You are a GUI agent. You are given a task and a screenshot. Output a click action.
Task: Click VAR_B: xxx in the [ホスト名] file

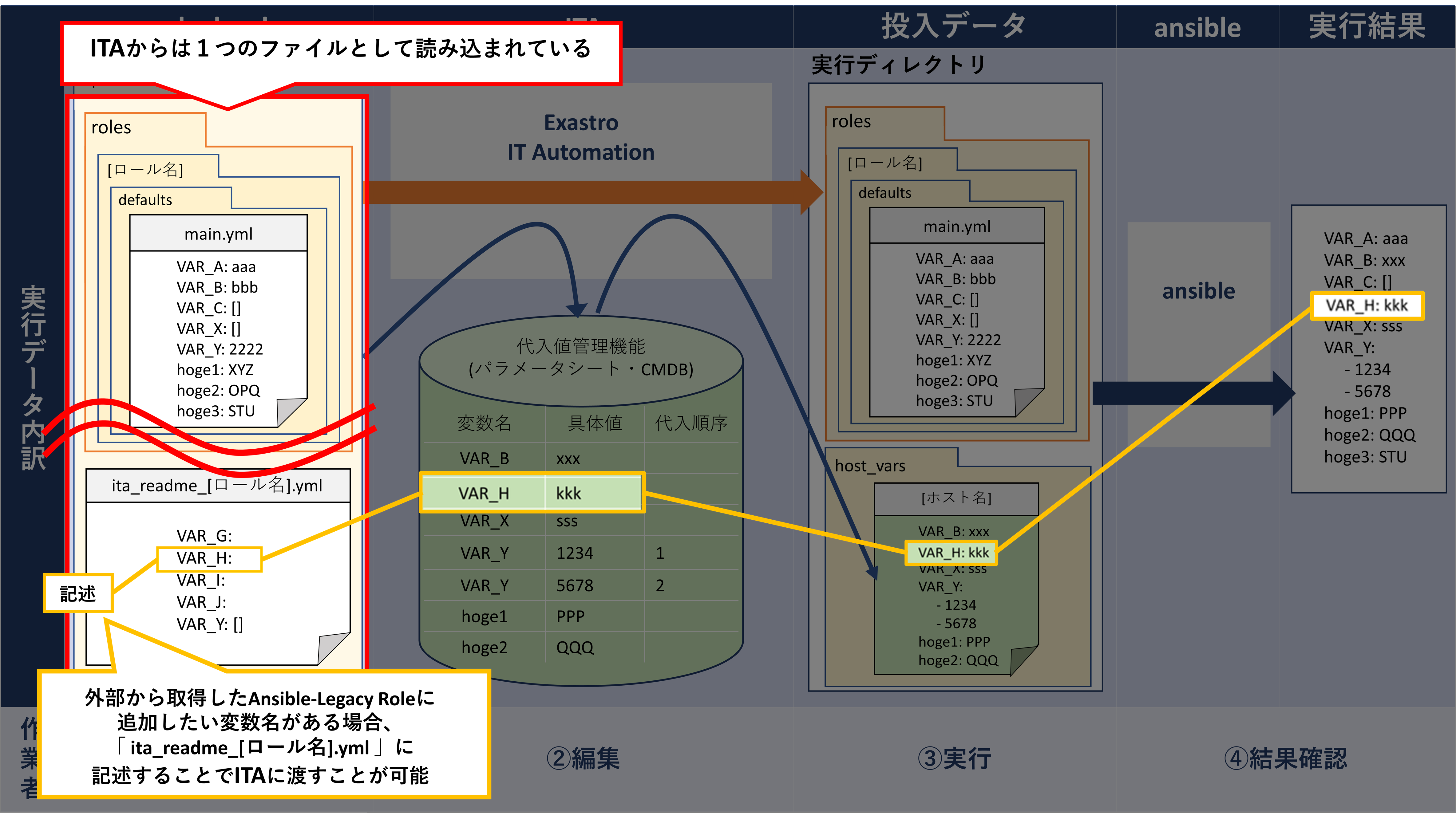954,531
